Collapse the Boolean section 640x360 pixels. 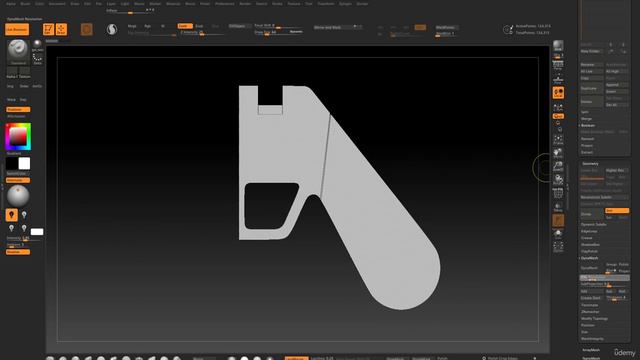point(588,125)
